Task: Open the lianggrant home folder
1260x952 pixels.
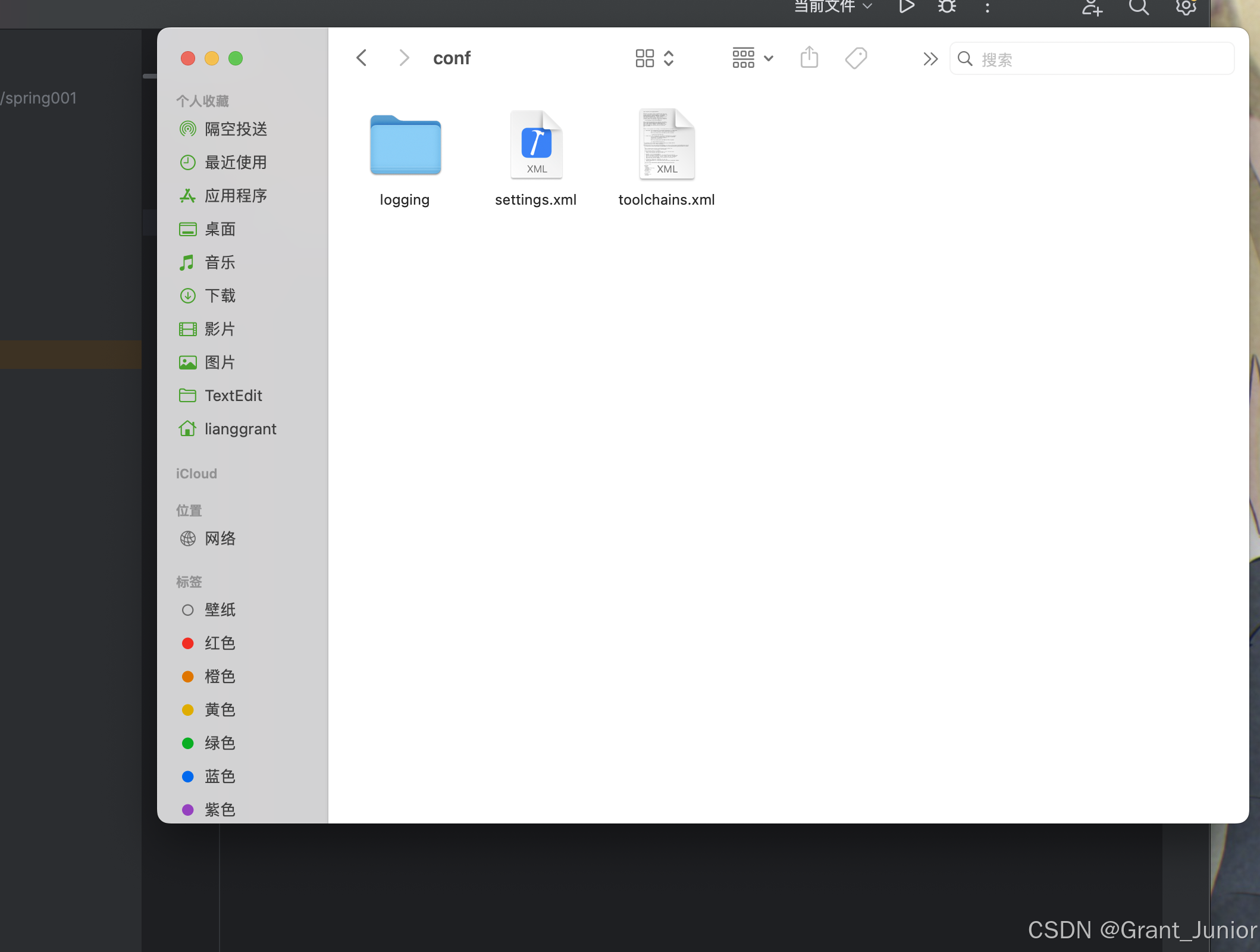Action: 240,429
